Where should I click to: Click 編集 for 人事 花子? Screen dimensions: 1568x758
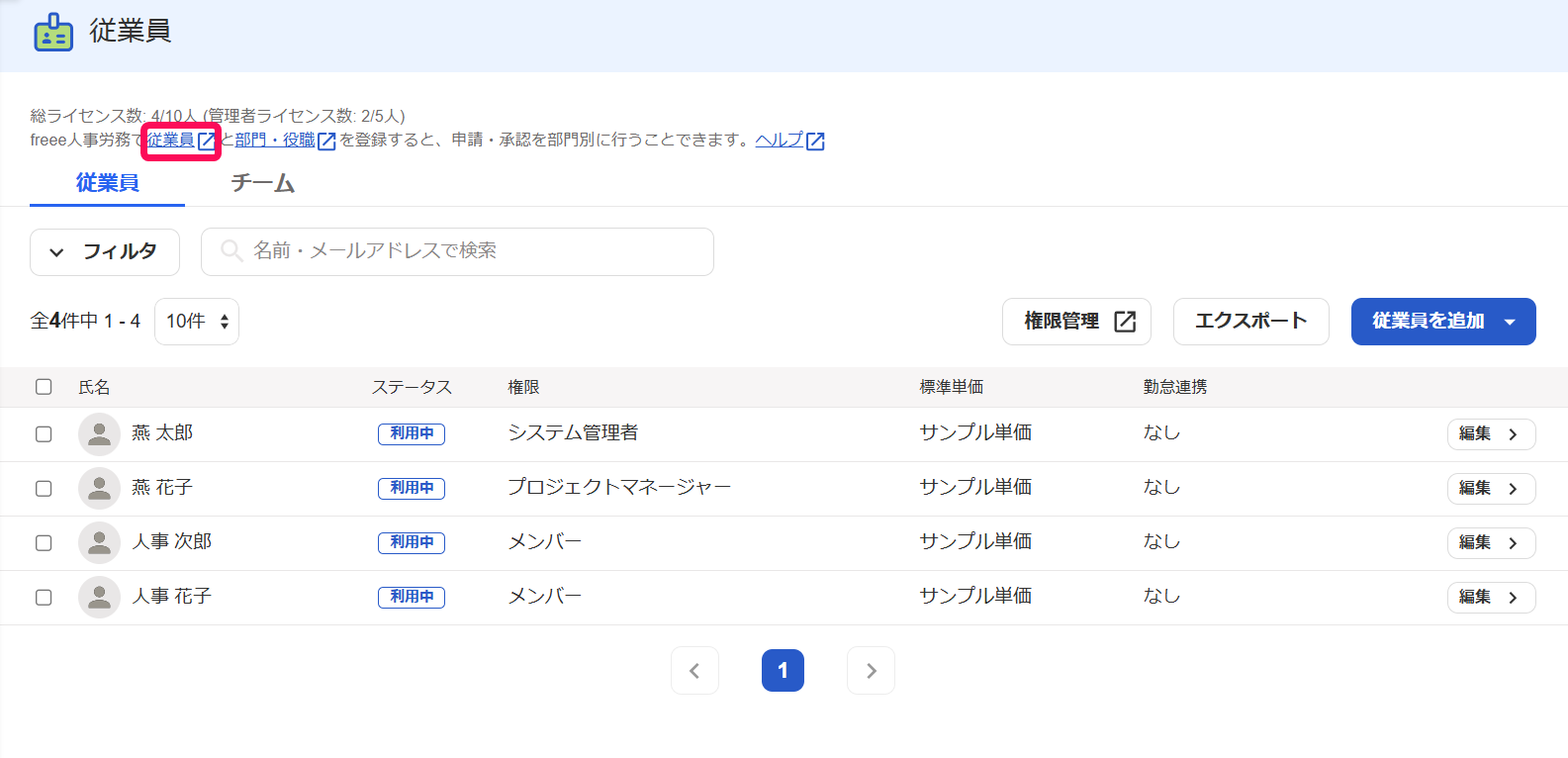[x=1491, y=598]
